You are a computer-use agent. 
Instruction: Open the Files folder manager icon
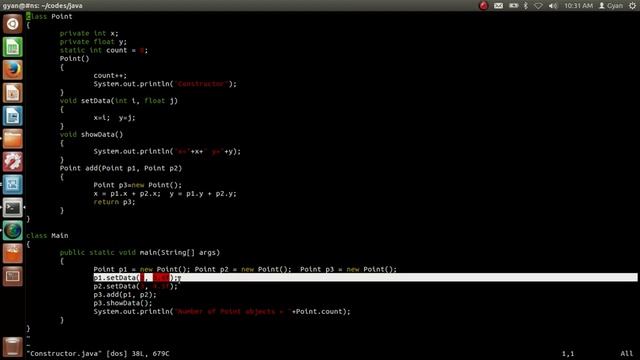pyautogui.click(x=13, y=139)
